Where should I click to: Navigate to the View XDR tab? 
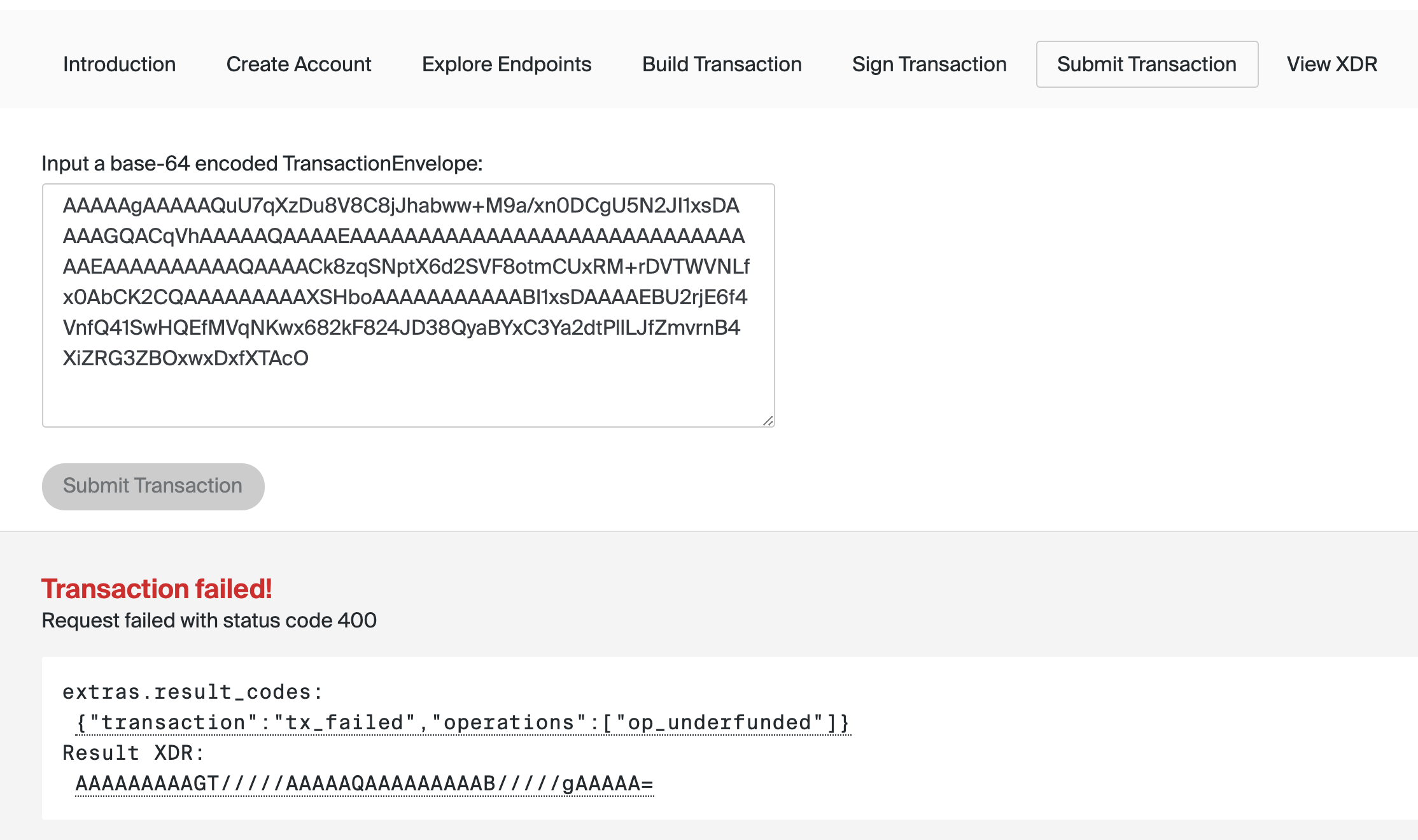[x=1332, y=64]
